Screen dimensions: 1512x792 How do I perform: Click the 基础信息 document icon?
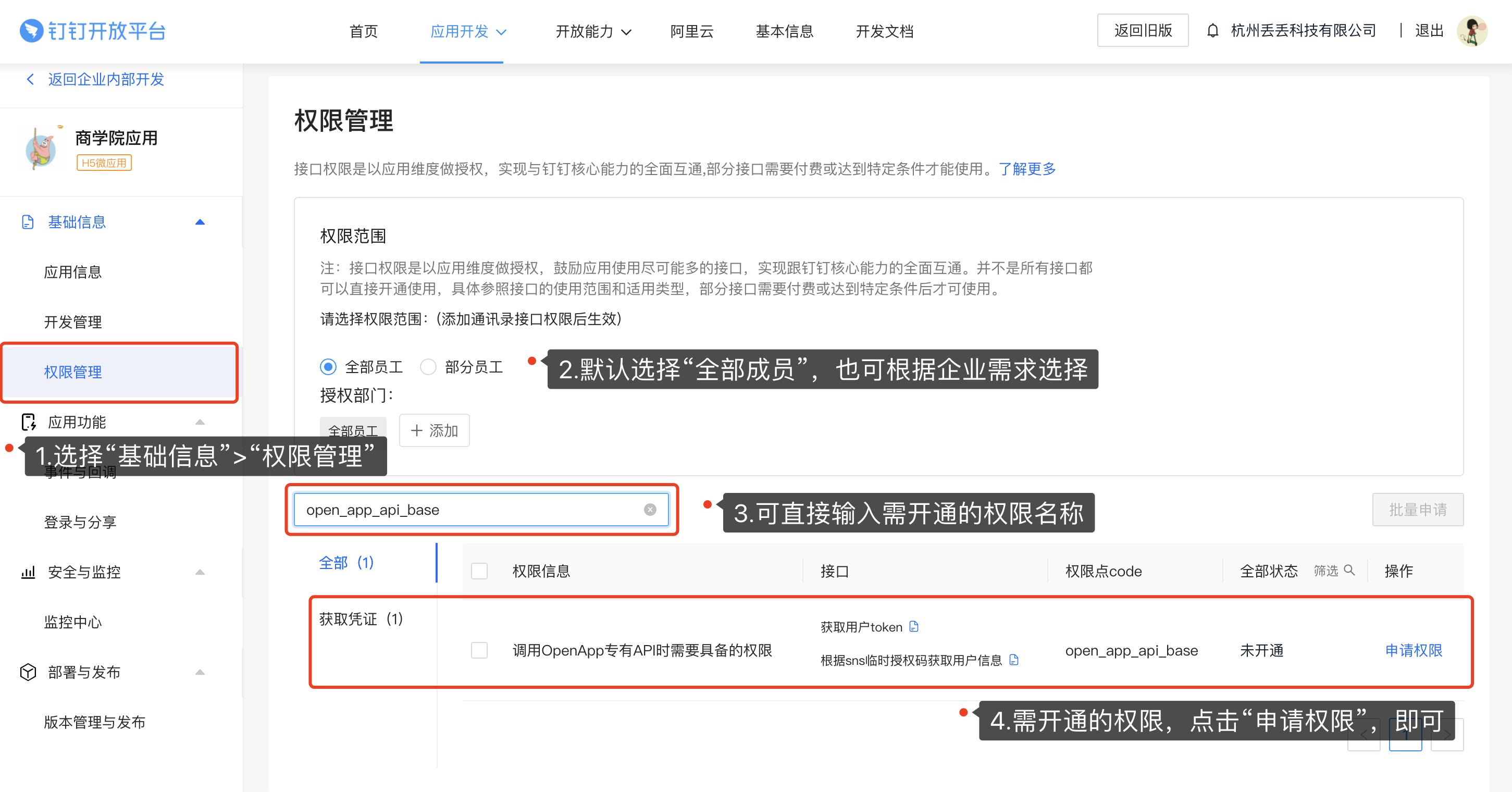(x=28, y=222)
